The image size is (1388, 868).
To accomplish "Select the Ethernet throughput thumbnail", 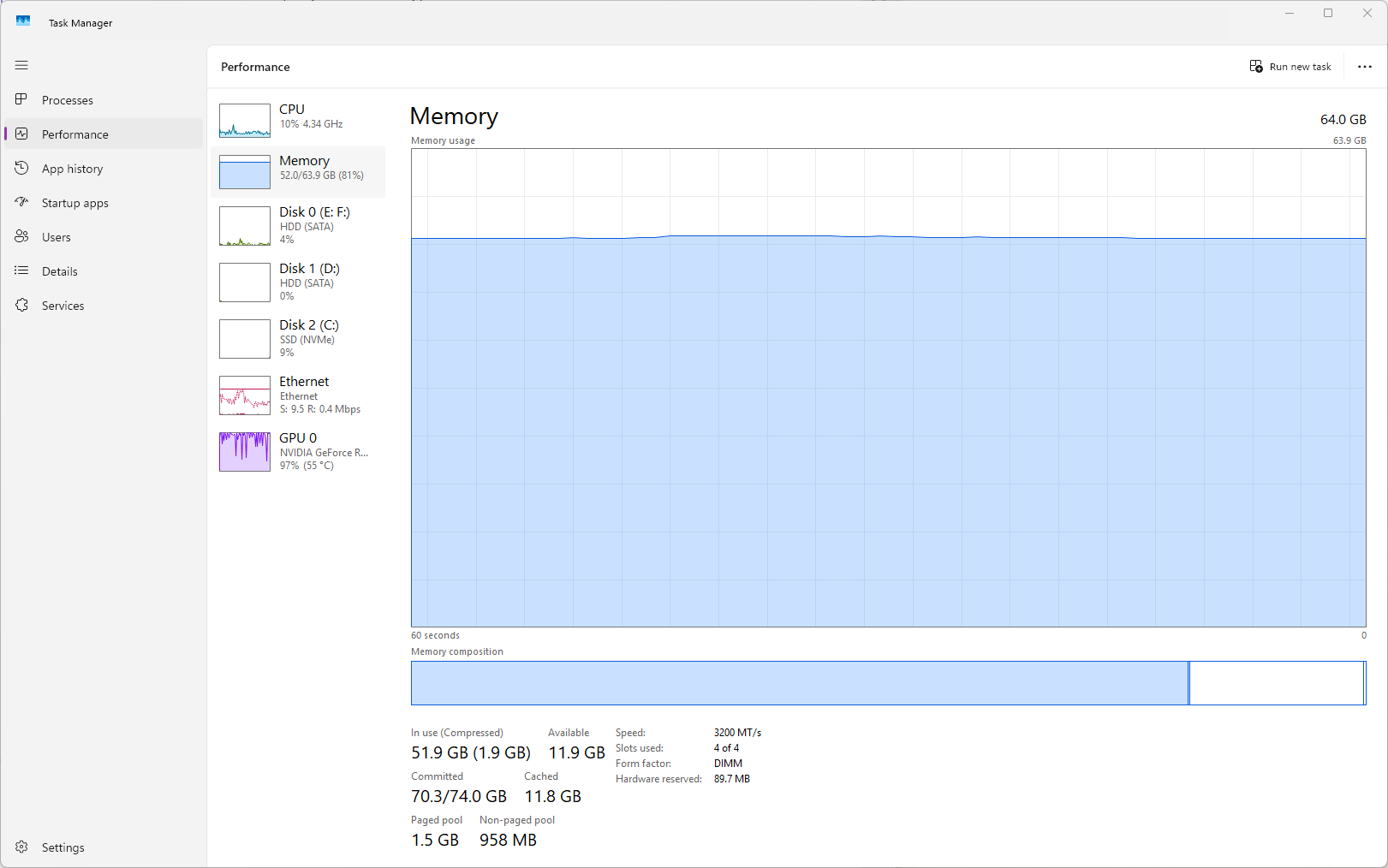I will 245,395.
